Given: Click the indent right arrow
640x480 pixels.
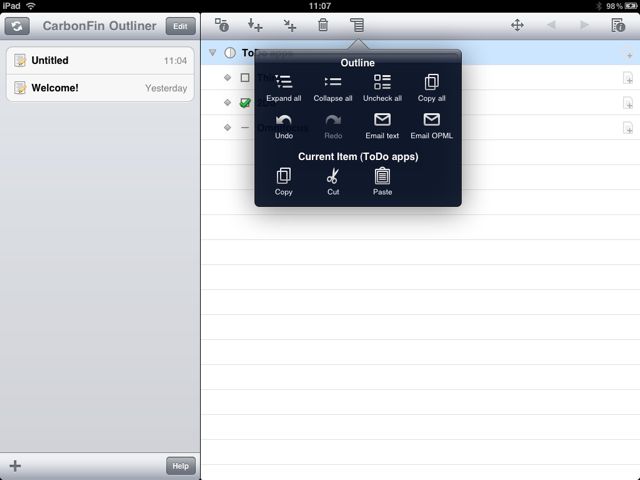Looking at the screenshot, I should 584,25.
